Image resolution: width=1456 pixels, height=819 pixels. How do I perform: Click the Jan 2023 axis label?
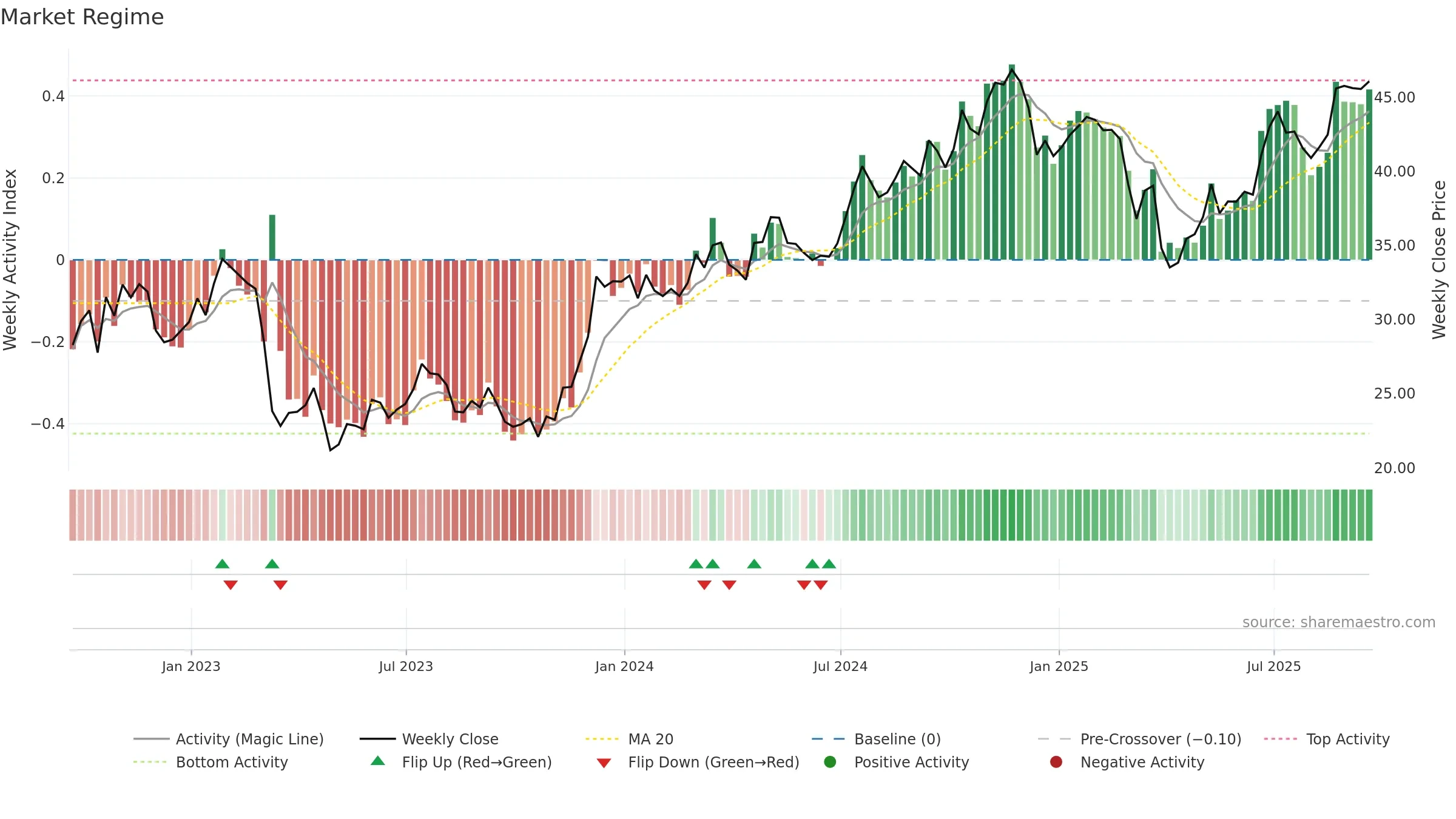(x=191, y=666)
